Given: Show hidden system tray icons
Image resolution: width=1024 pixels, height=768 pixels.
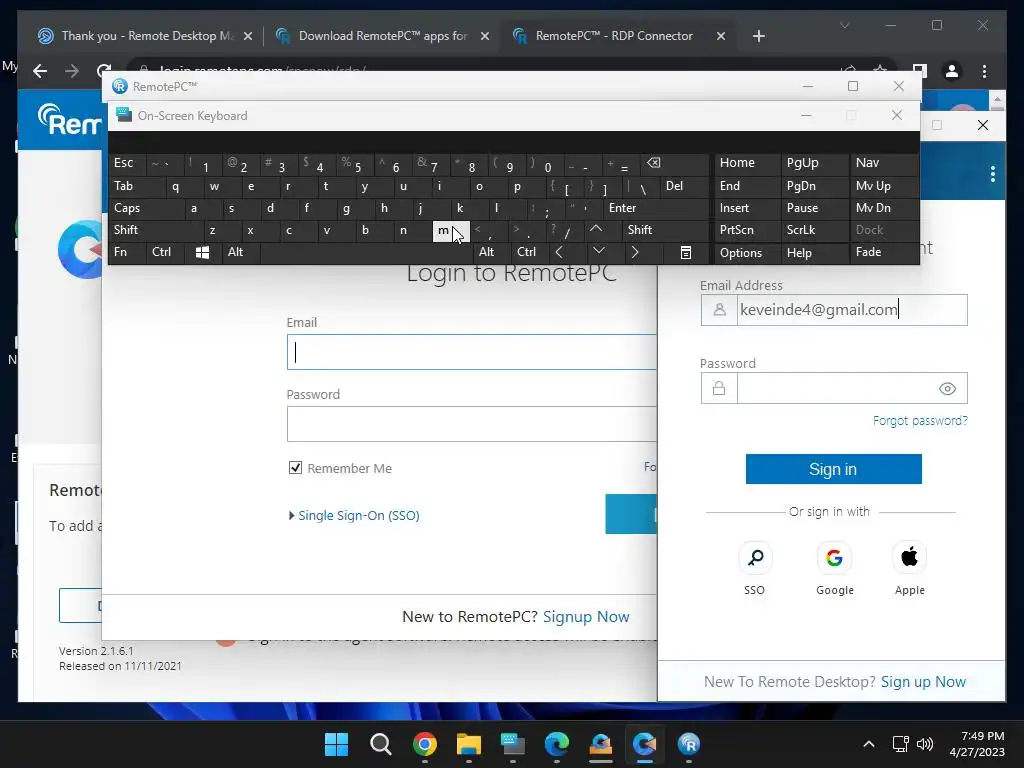Looking at the screenshot, I should point(869,744).
